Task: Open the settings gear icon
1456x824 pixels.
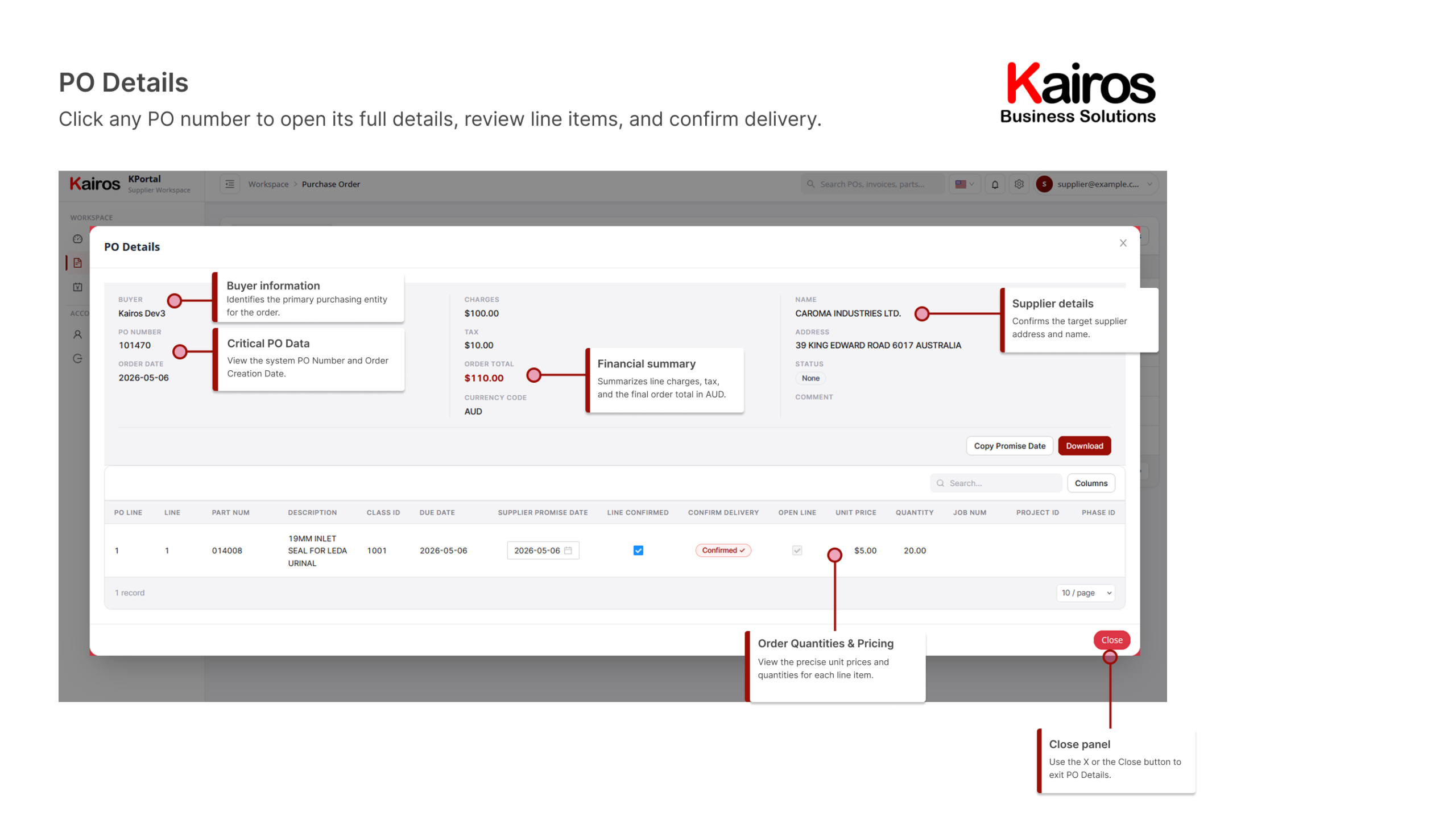Action: pos(1019,184)
